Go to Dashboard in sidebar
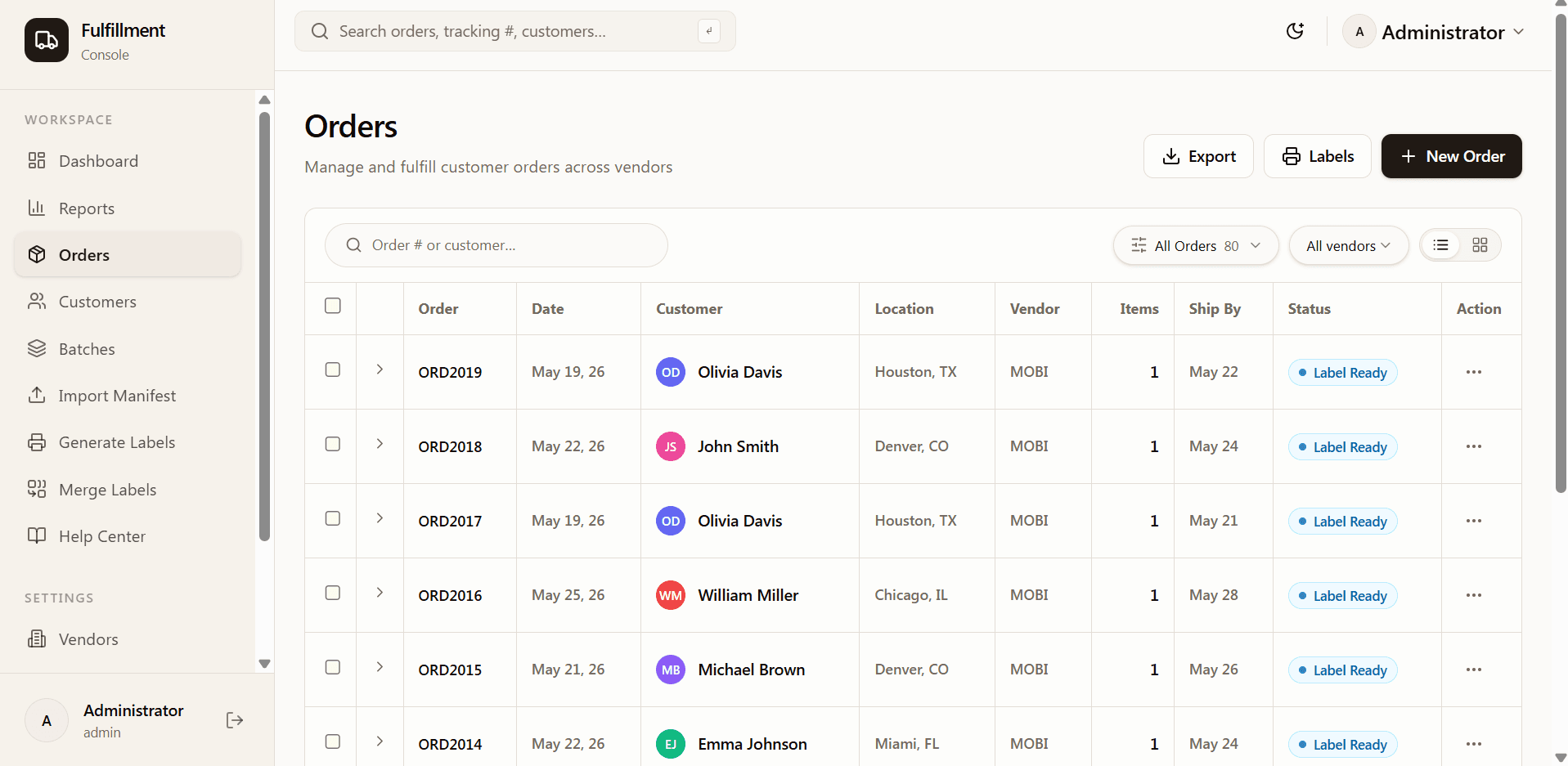Screen dimensions: 1568x766 pyautogui.click(x=128, y=161)
